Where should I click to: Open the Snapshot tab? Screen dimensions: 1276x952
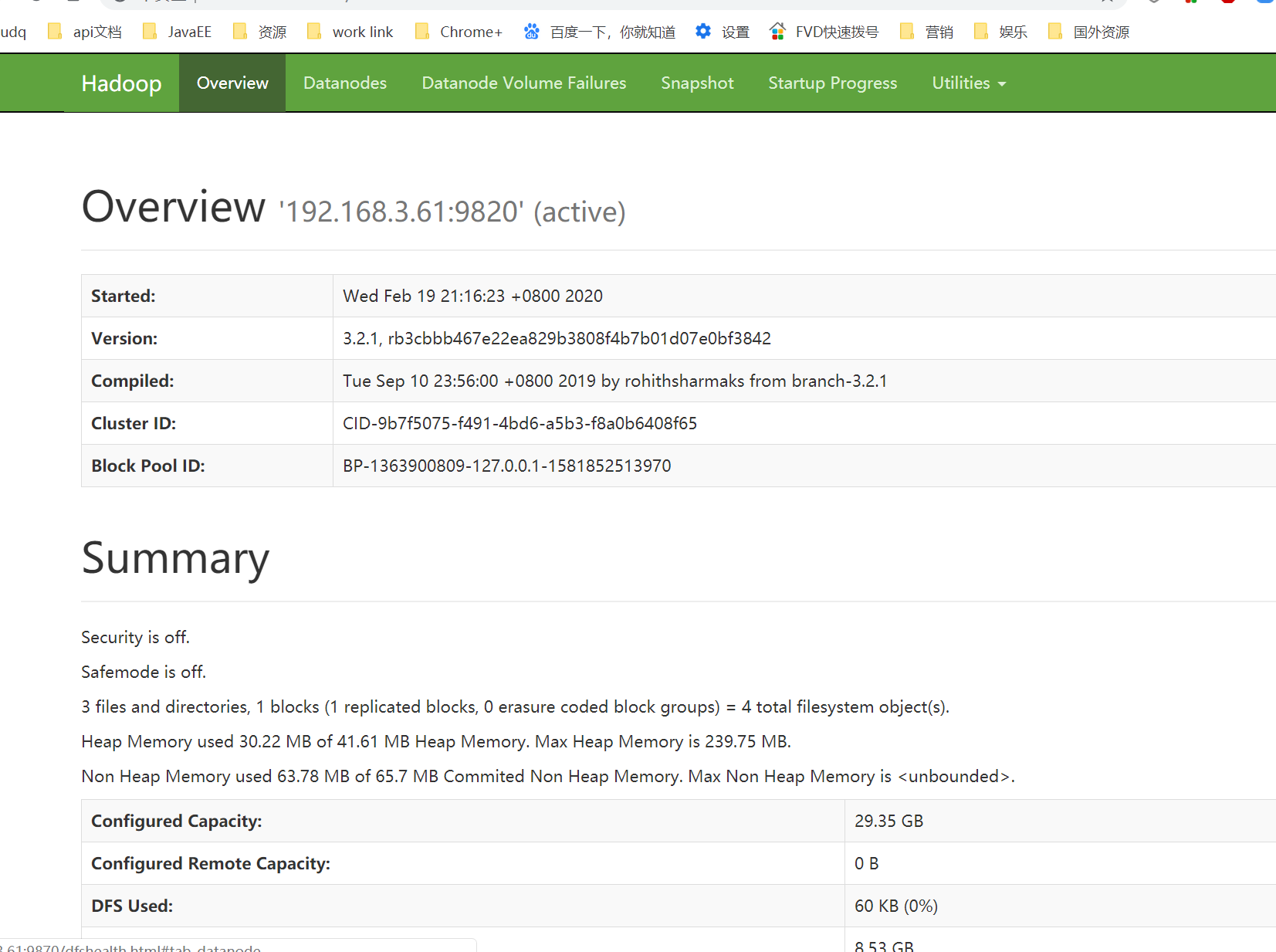pos(697,83)
